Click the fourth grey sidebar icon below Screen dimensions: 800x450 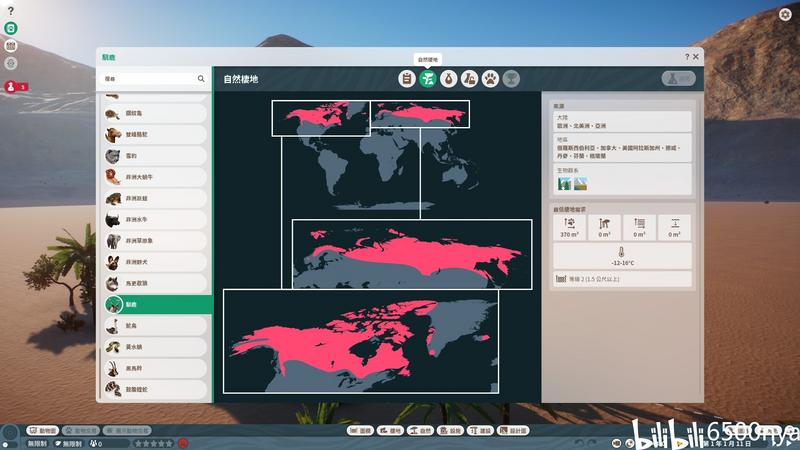click(11, 63)
